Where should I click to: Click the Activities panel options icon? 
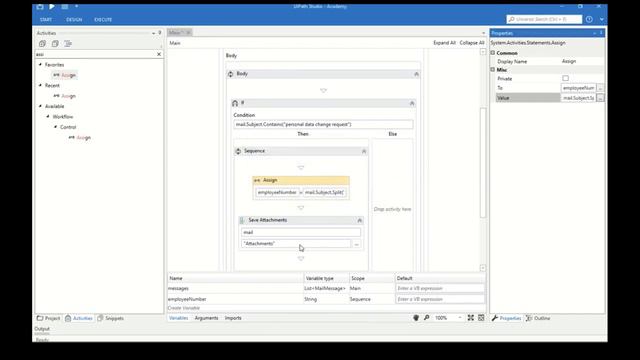[x=68, y=44]
